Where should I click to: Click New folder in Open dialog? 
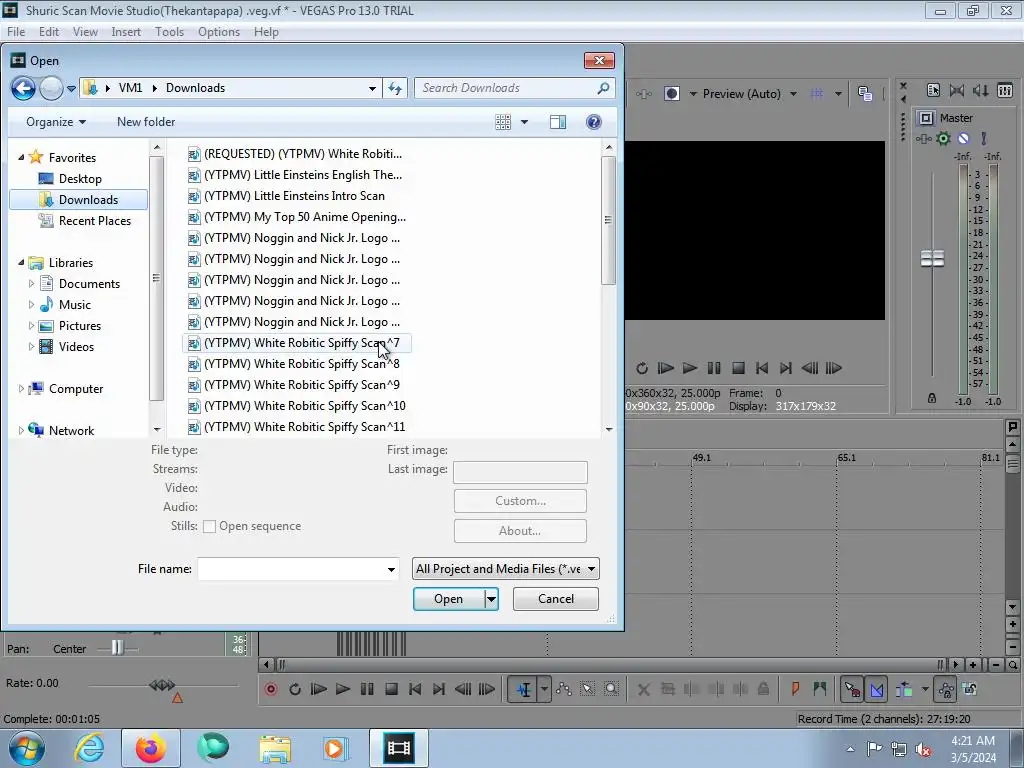coord(146,121)
